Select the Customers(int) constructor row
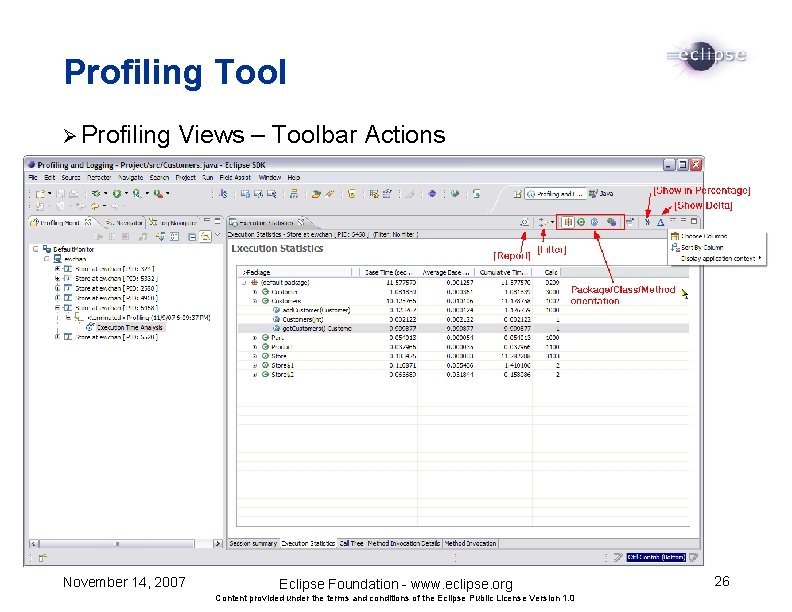 pos(463,320)
